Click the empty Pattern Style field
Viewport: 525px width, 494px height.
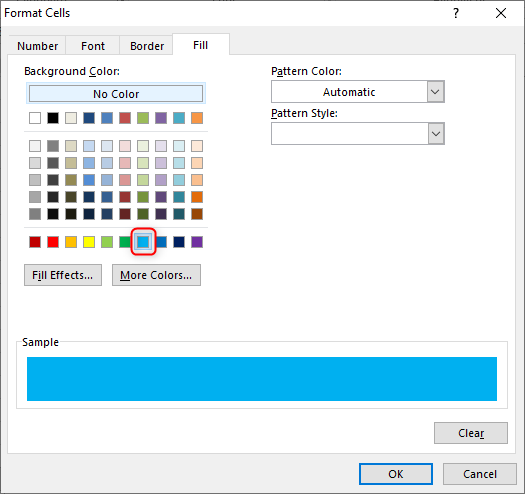pyautogui.click(x=350, y=134)
